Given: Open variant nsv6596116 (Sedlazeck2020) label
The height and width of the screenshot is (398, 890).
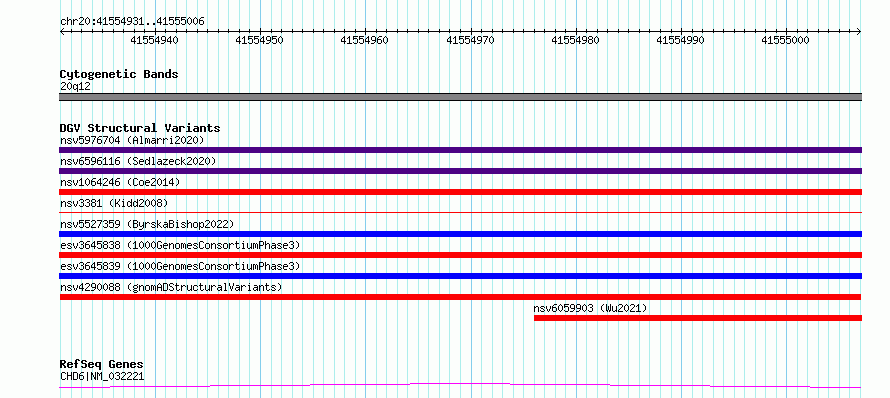Looking at the screenshot, I should 138,161.
